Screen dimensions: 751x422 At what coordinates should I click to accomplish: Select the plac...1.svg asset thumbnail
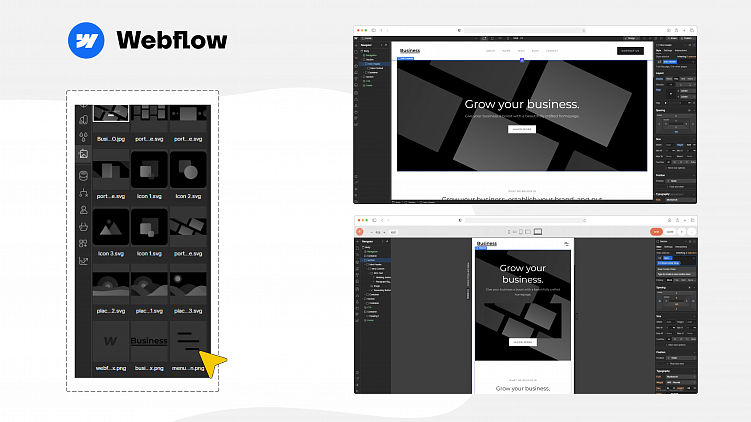tap(149, 285)
